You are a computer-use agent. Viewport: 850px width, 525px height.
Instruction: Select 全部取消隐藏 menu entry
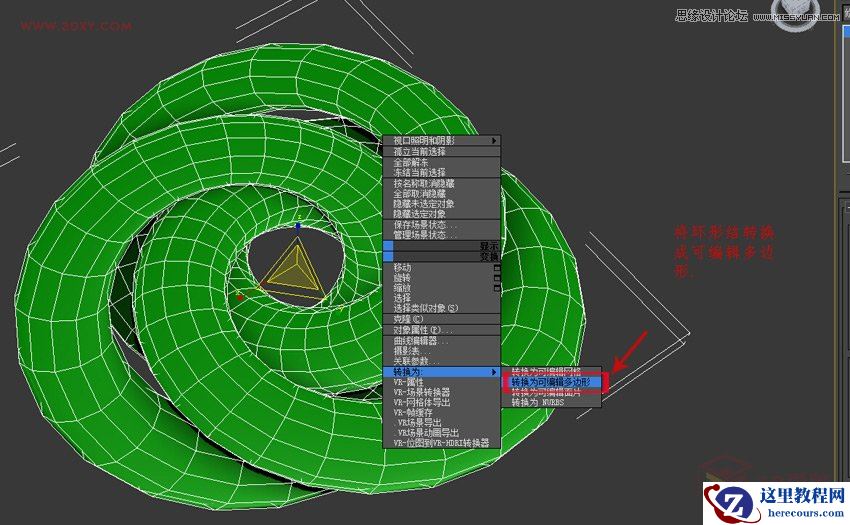click(442, 194)
